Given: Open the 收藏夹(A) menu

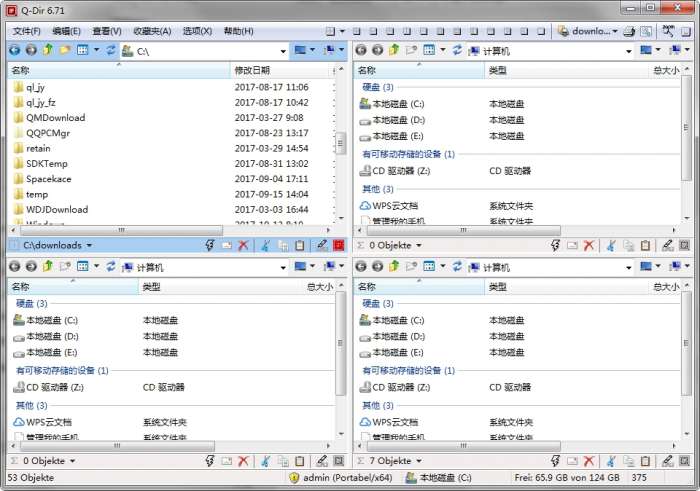Looking at the screenshot, I should click(152, 31).
